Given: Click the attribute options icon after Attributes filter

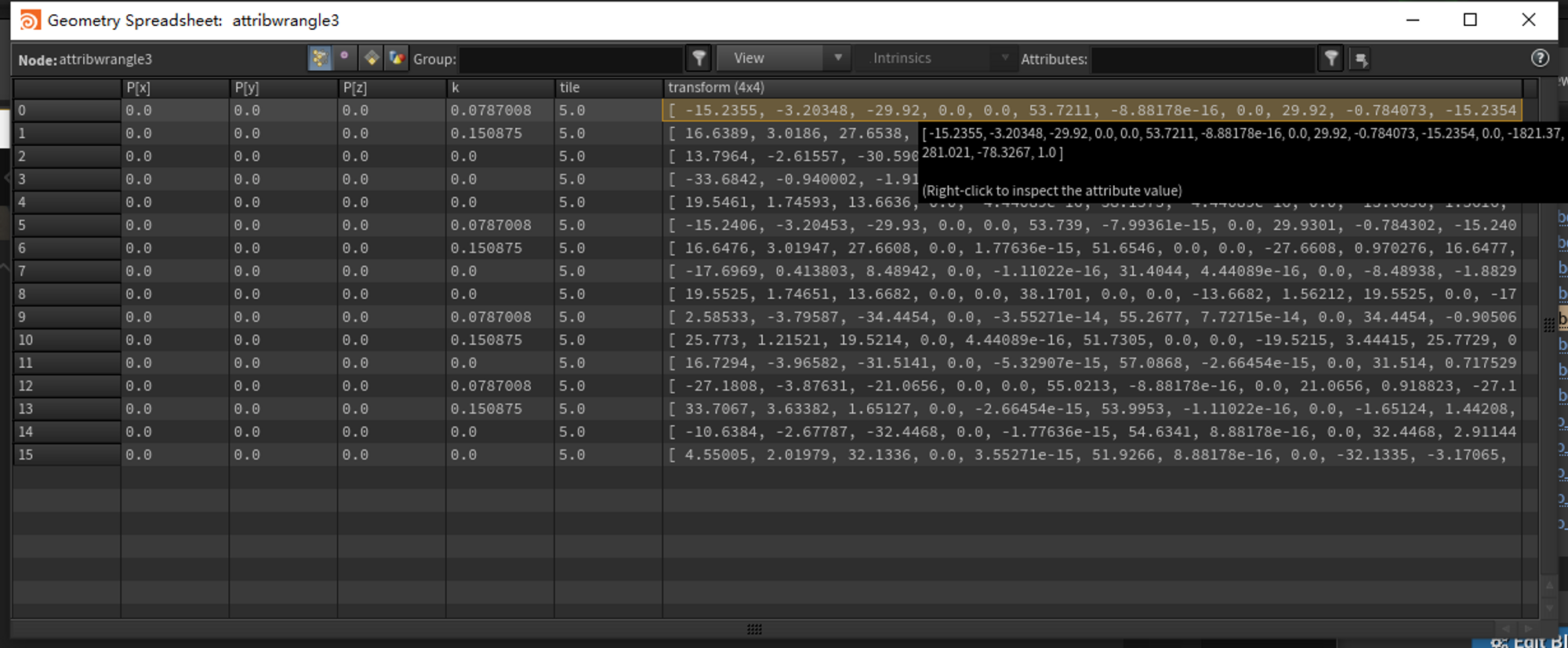Looking at the screenshot, I should point(1361,59).
